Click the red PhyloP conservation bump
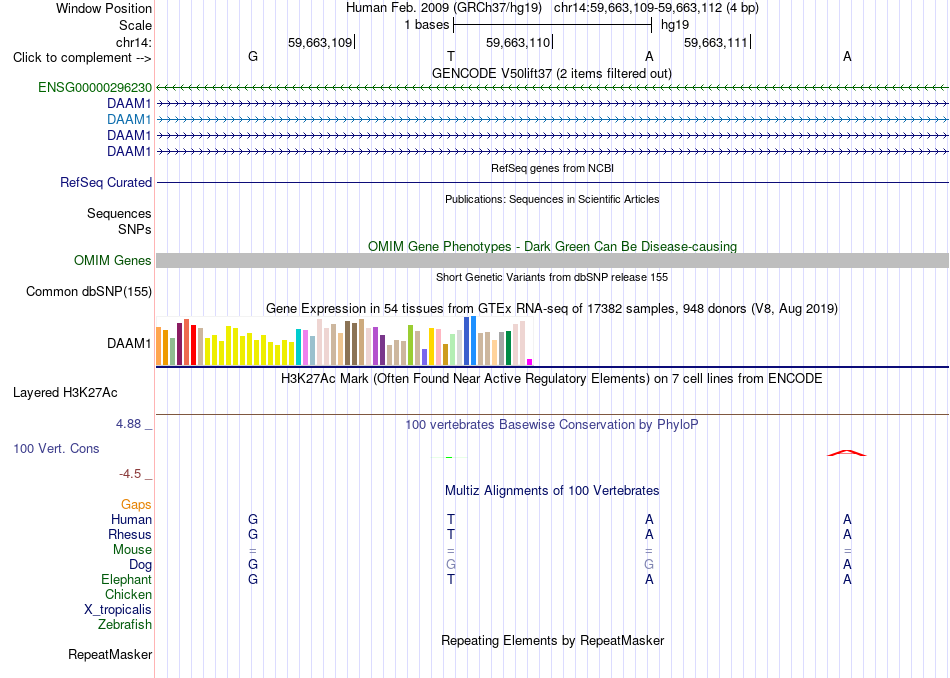This screenshot has width=950, height=678. coord(847,453)
